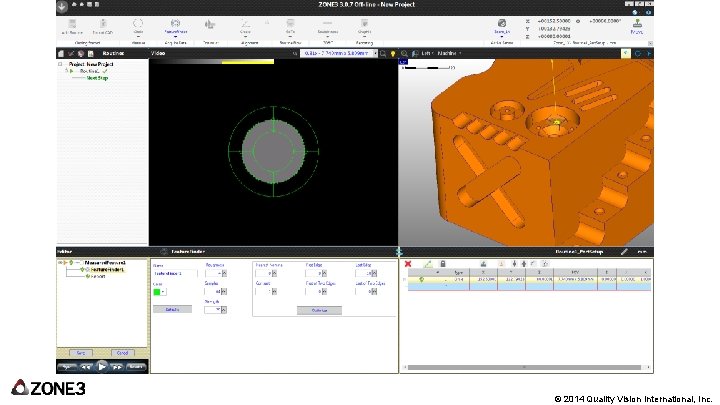The width and height of the screenshot is (720, 405).
Task: Click the first yellow data row in points table
Action: click(529, 279)
